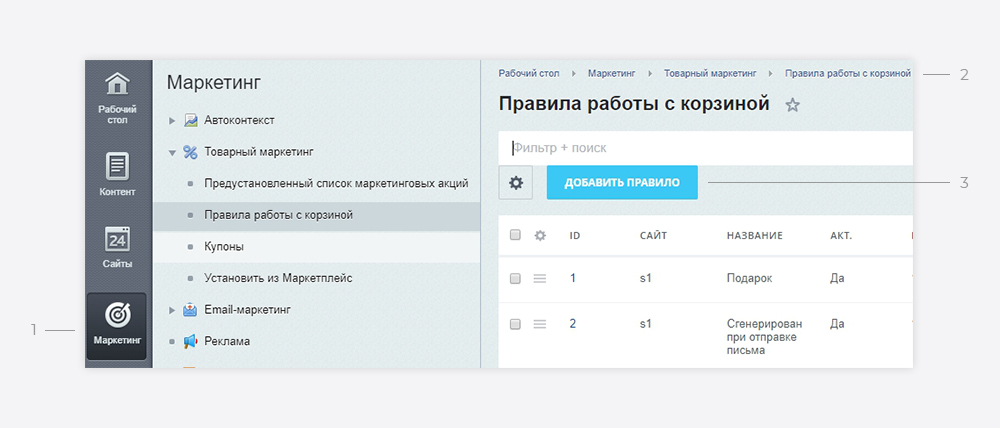Go to Рабочий стол breadcrumb link
This screenshot has height=428, width=1000.
(529, 73)
